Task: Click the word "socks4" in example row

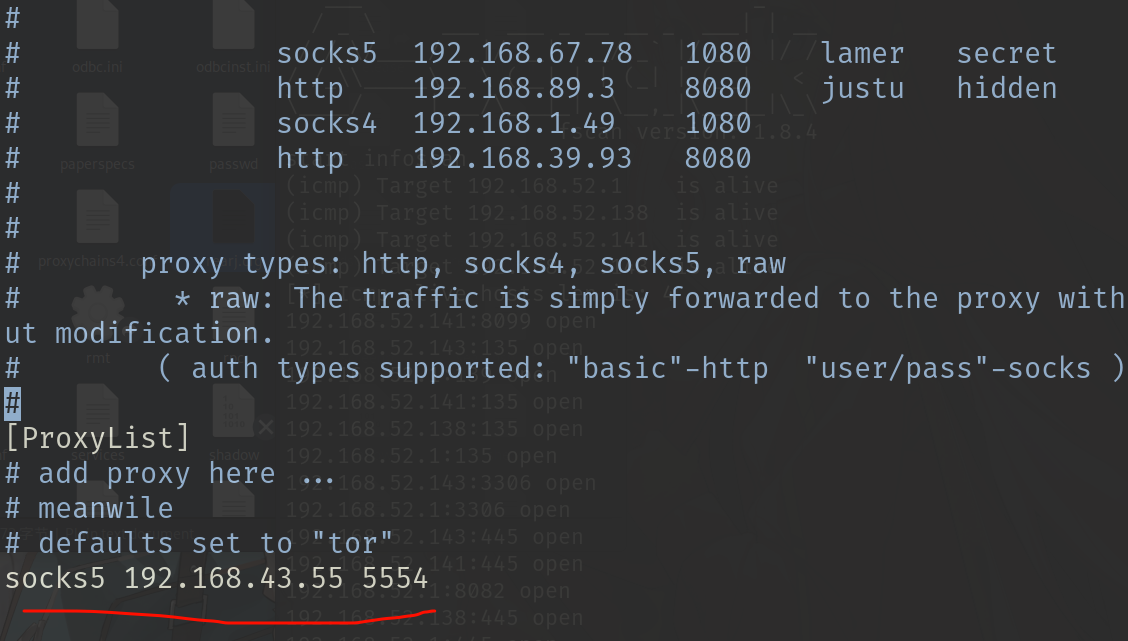Action: (327, 124)
